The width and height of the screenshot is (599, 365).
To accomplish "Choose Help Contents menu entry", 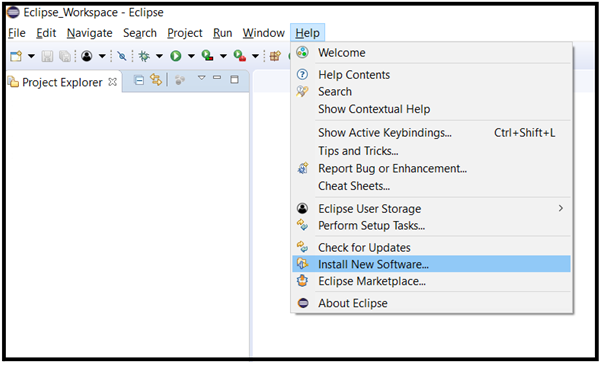I will pos(431,75).
